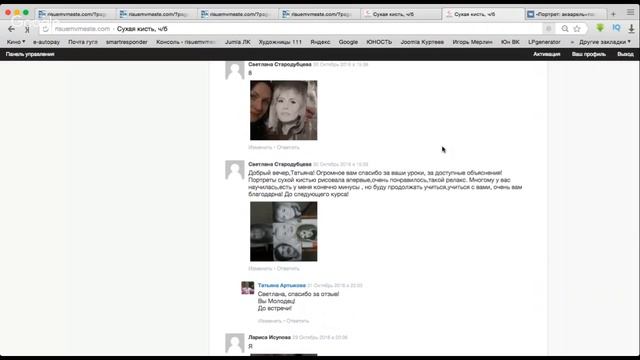Expand the Кино bookmarks folder
This screenshot has height=360, width=640.
(16, 42)
